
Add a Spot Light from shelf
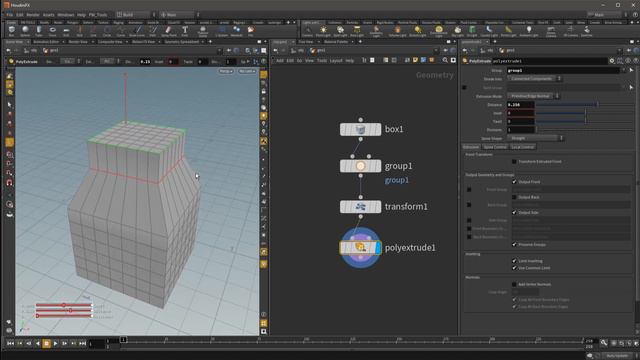coord(340,31)
